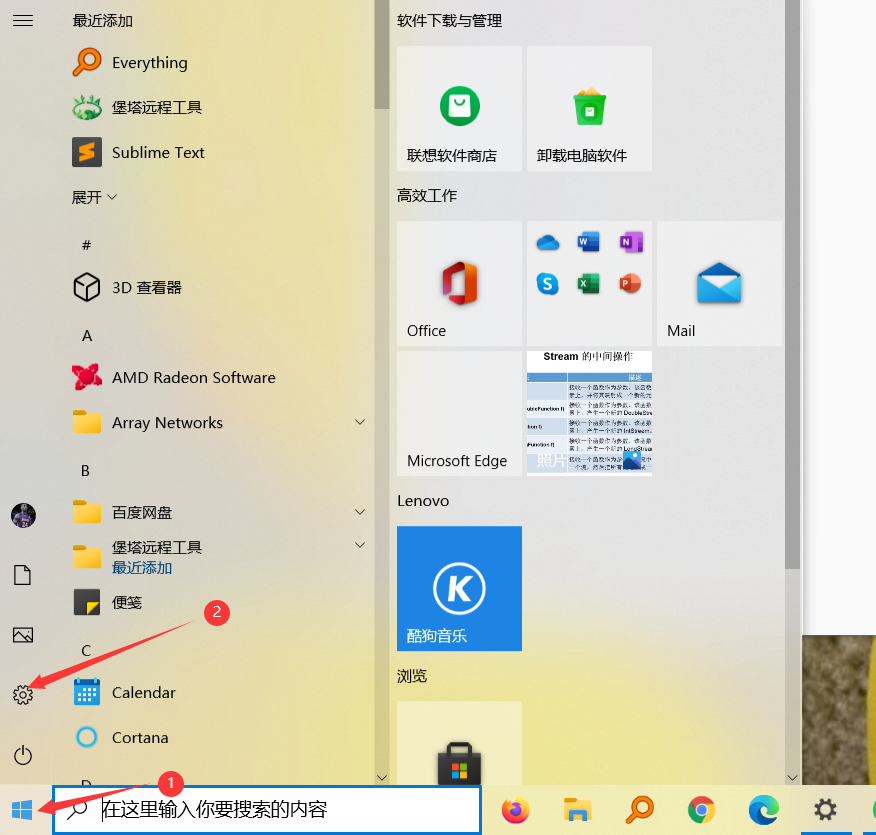Click the Windows Start button
Viewport: 876px width, 835px height.
pos(22,809)
